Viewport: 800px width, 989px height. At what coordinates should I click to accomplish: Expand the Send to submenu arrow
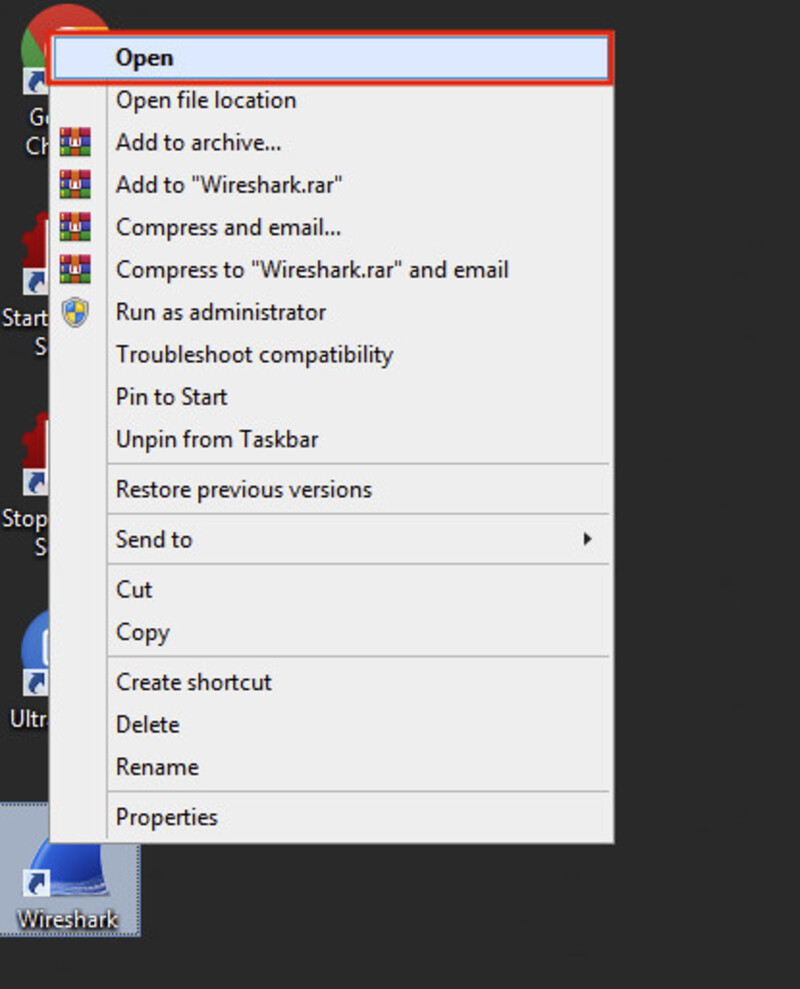(x=587, y=539)
